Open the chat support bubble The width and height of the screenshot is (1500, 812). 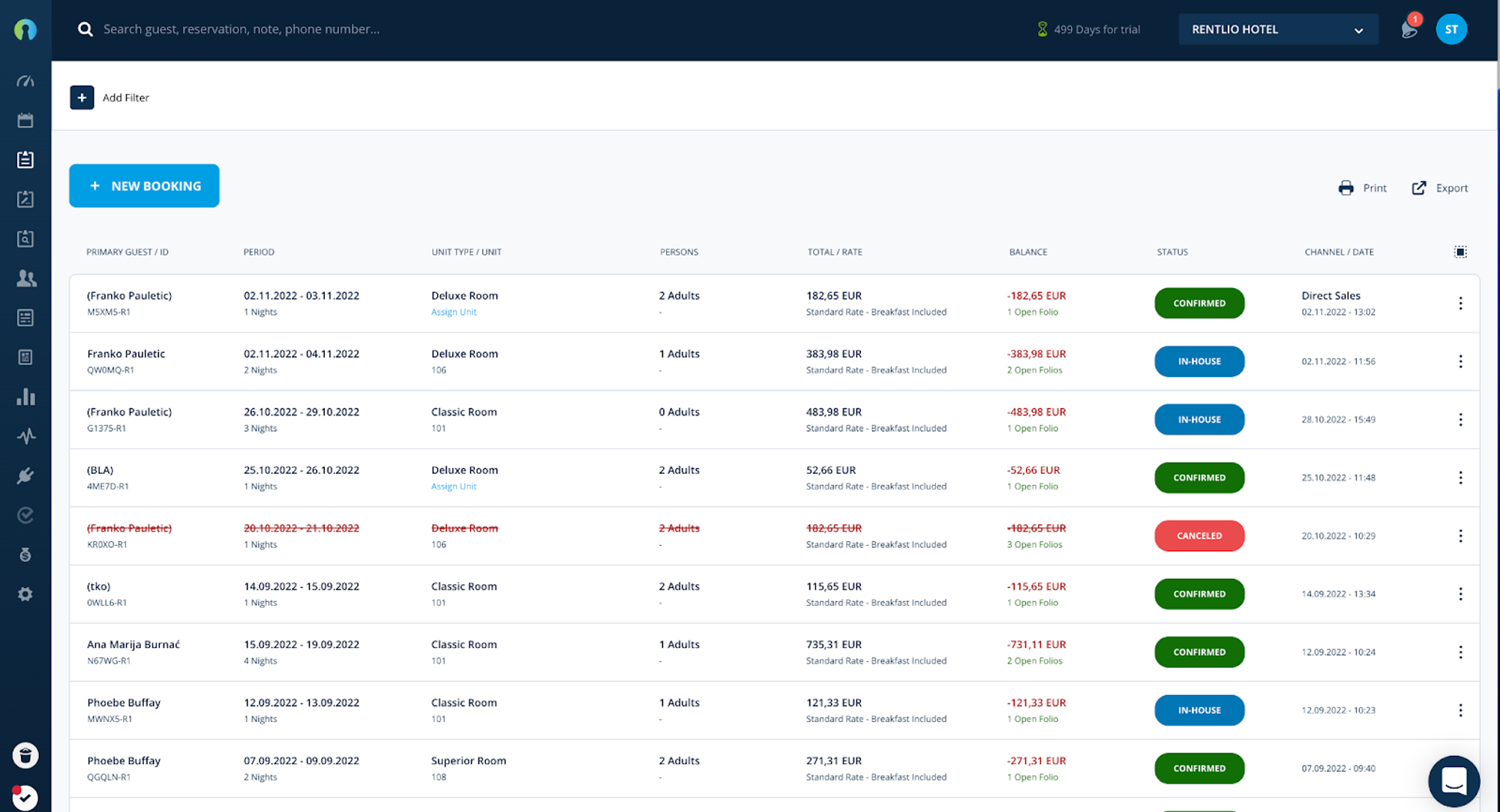(x=1453, y=781)
